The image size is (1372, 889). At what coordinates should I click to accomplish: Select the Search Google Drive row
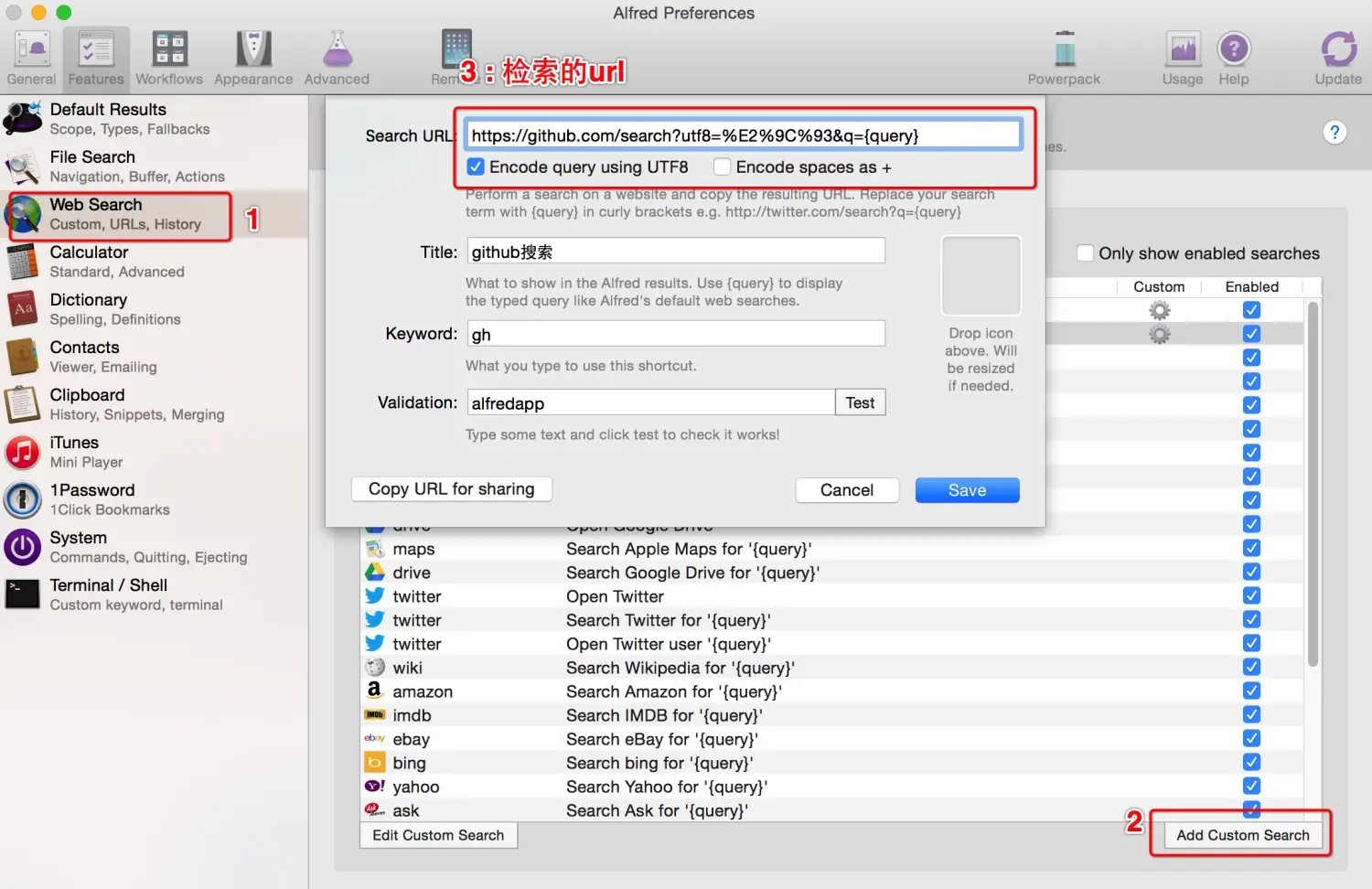point(831,573)
